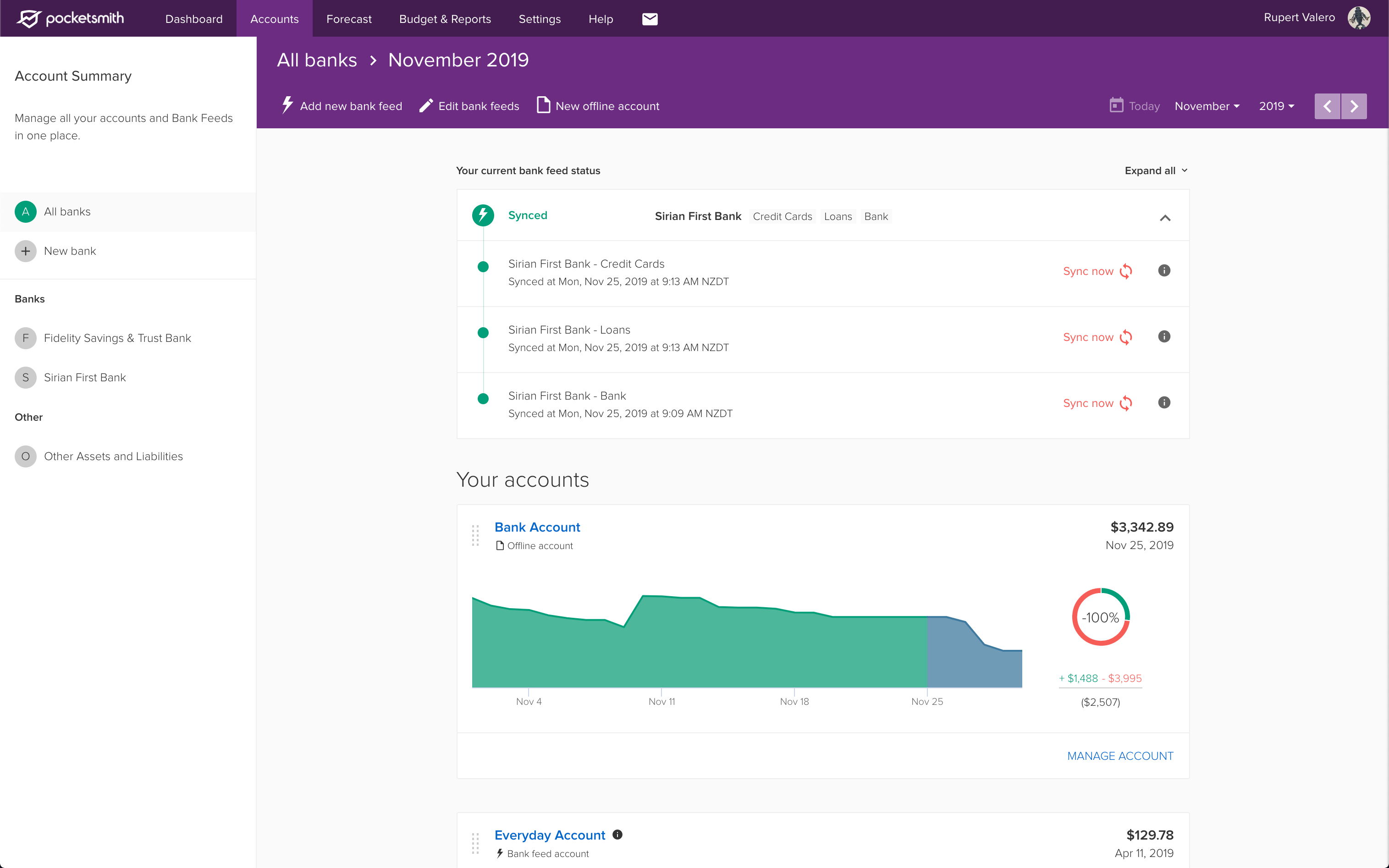Open the Accounts tab
The height and width of the screenshot is (868, 1389).
tap(275, 19)
